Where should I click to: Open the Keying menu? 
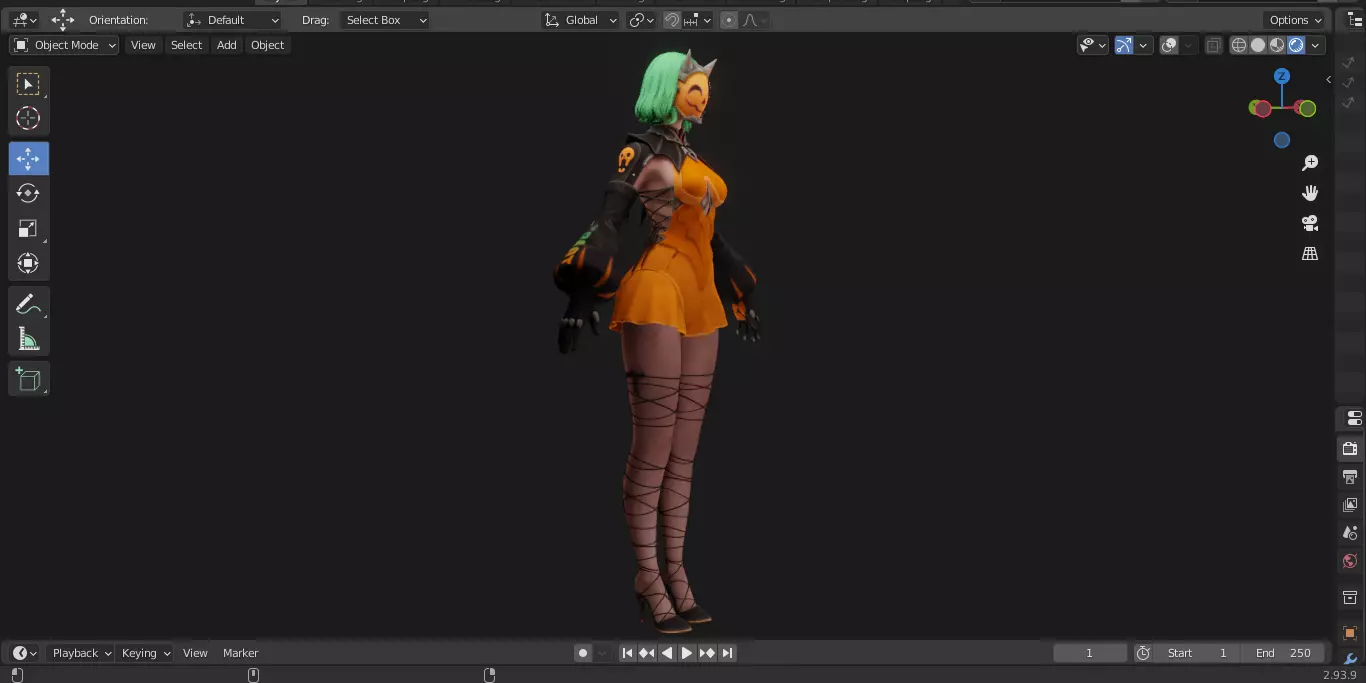pyautogui.click(x=145, y=653)
